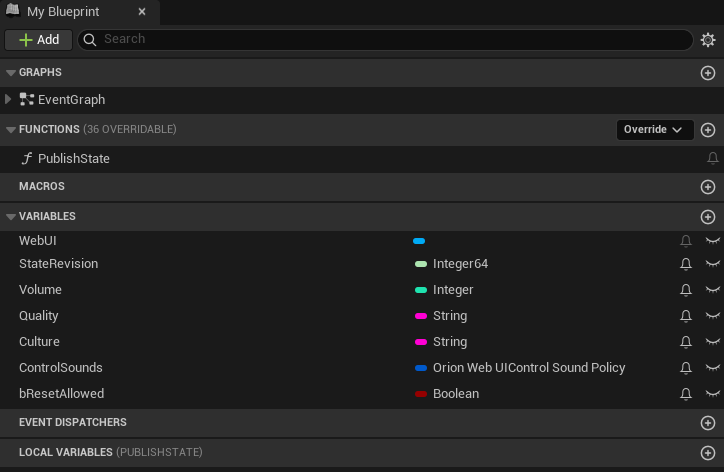Select the ControlSounds variable

60,368
